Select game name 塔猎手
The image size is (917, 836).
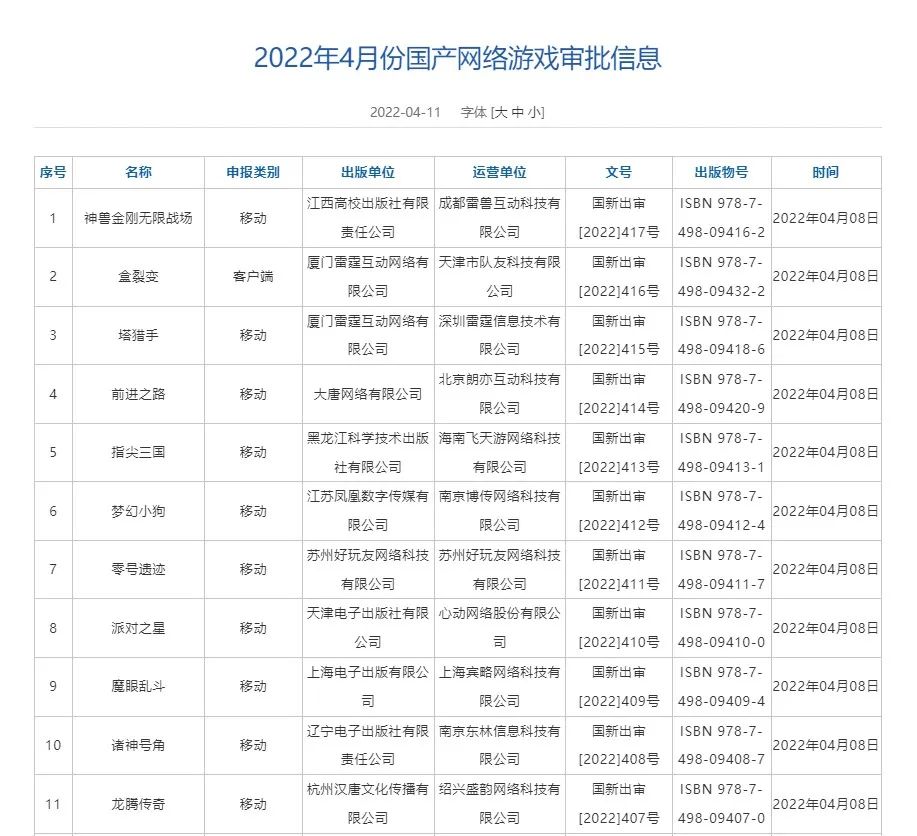point(139,335)
